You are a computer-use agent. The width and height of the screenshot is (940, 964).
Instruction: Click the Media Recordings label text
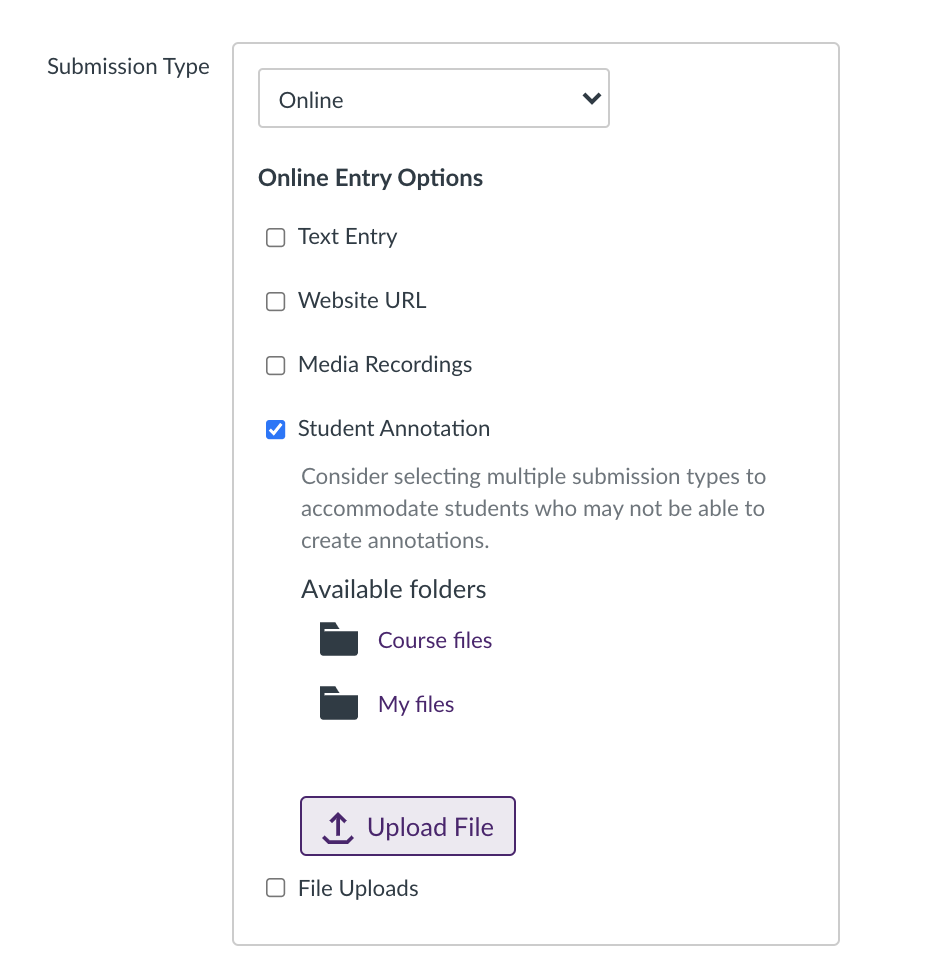[385, 365]
